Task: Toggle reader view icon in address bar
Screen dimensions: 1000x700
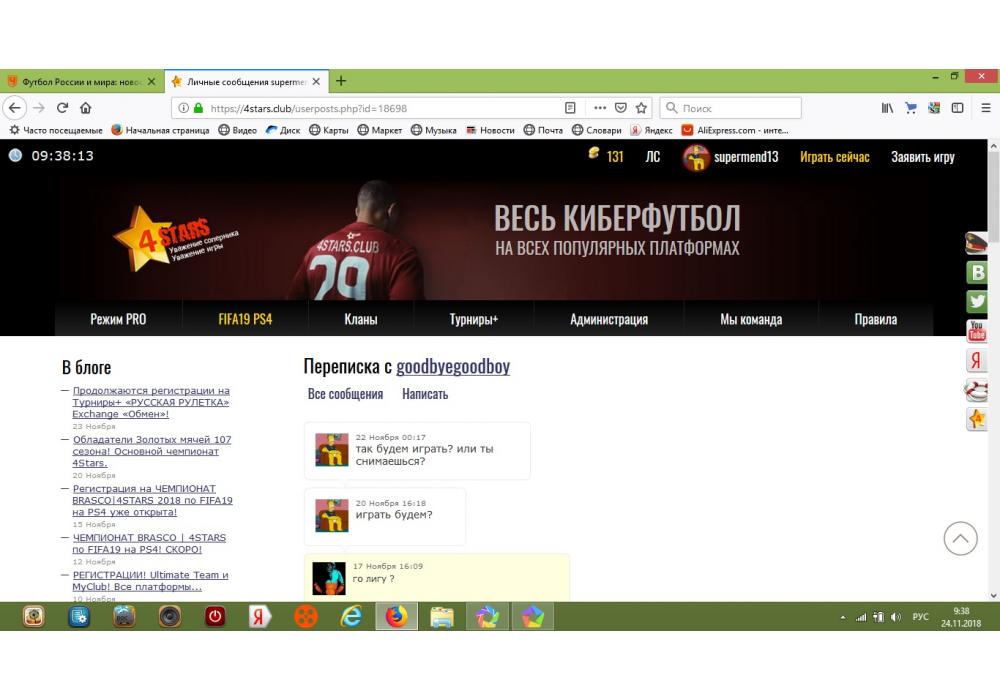Action: point(570,108)
